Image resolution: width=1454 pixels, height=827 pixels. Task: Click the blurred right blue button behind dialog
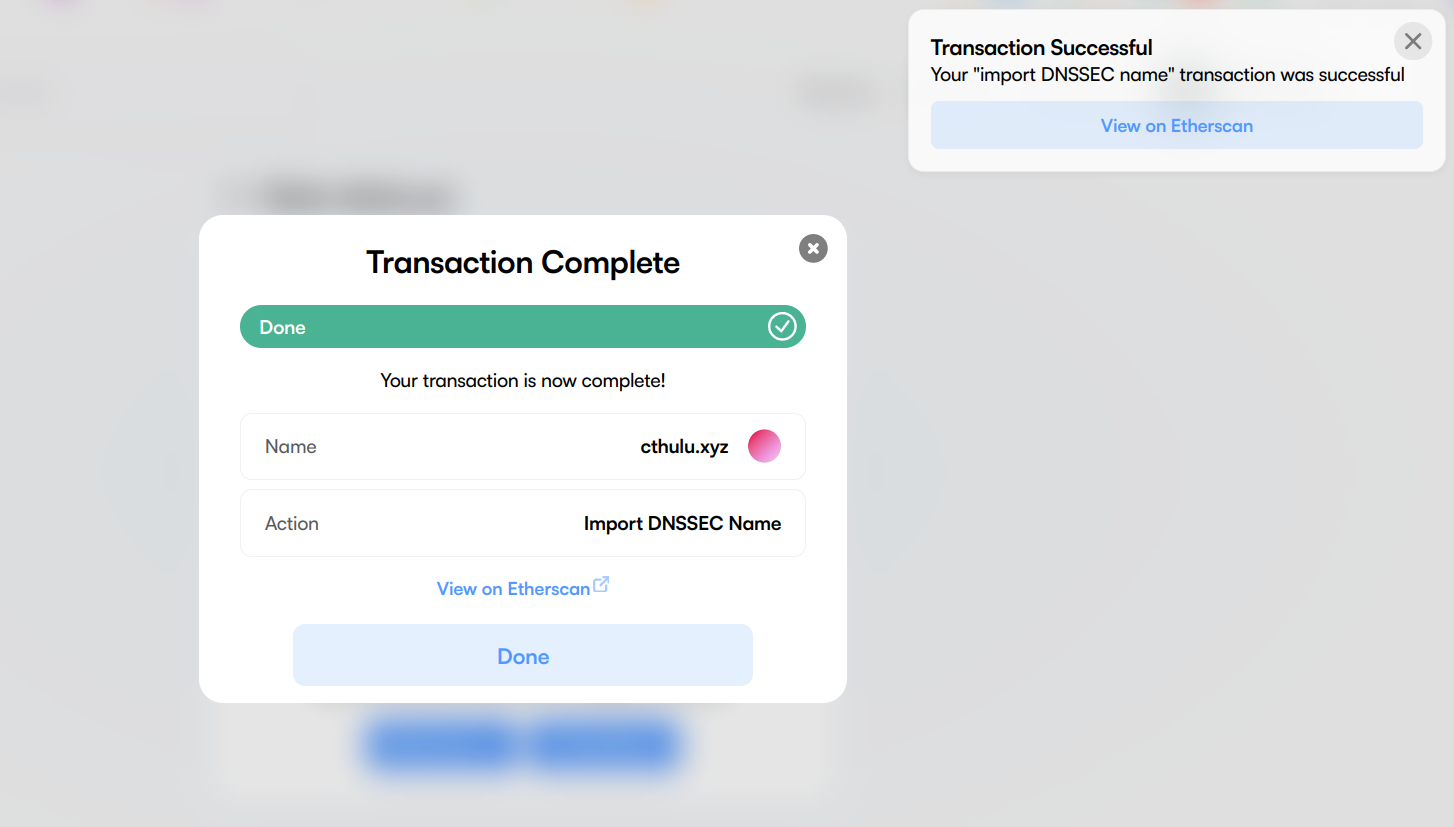point(604,746)
